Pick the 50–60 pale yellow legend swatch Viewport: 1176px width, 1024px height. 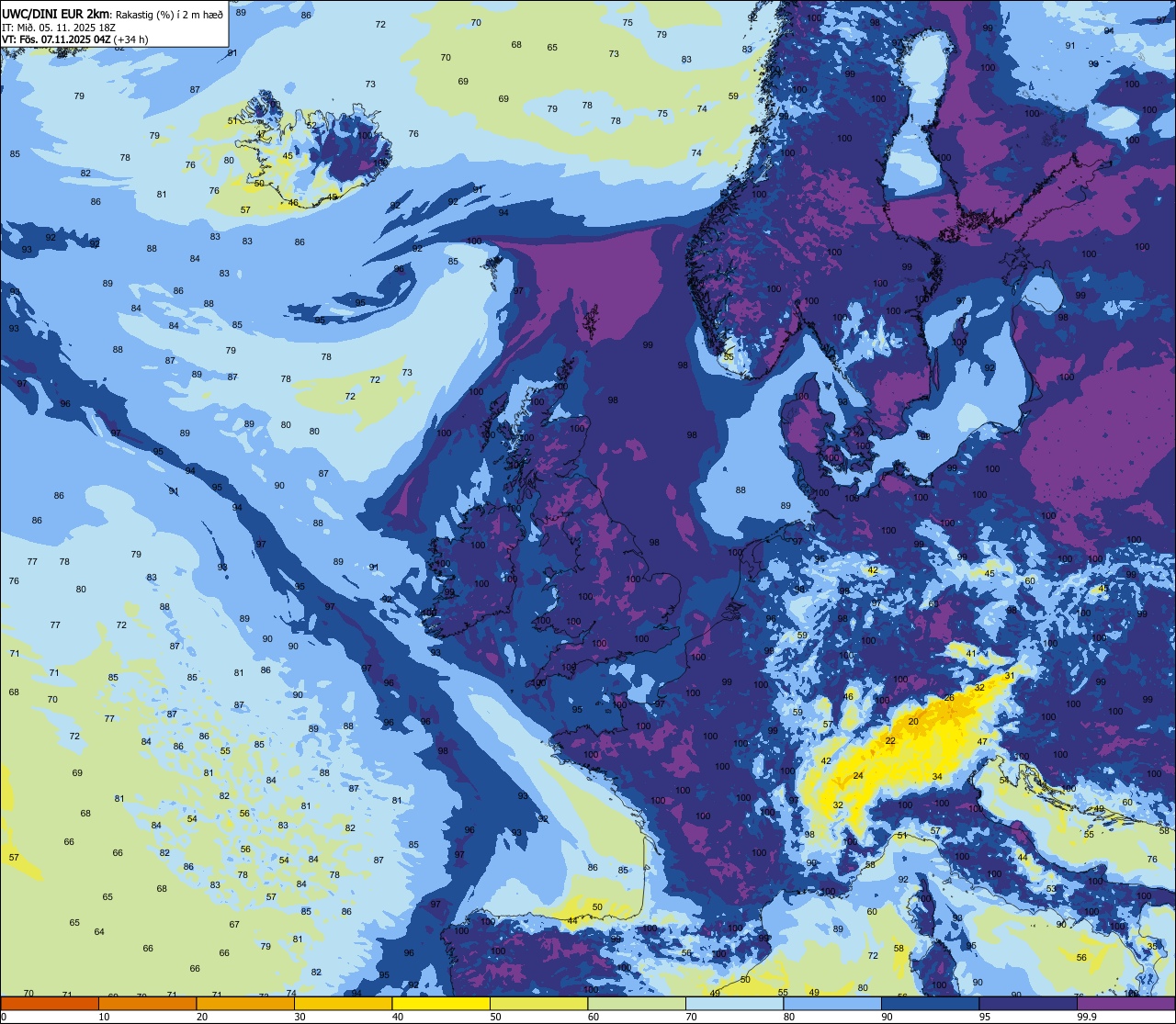538,1003
